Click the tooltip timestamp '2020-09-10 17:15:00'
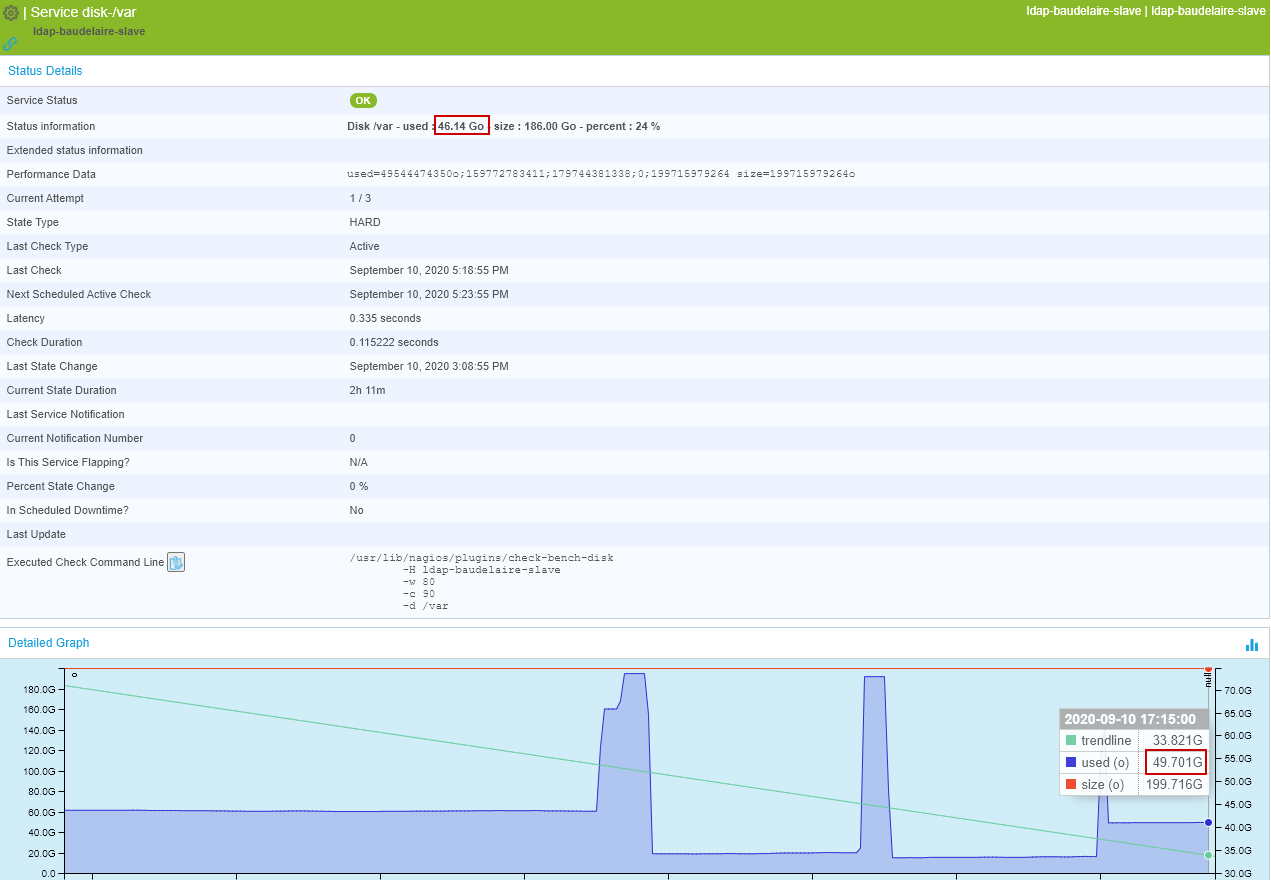Image resolution: width=1271 pixels, height=880 pixels. (x=1133, y=718)
